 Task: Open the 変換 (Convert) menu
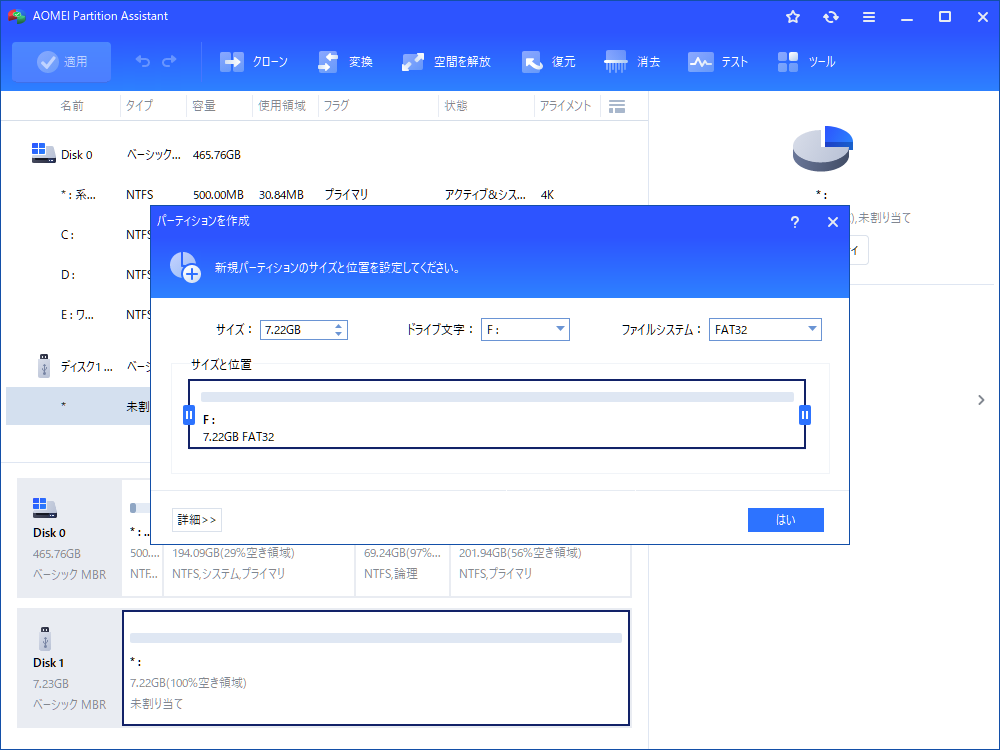pos(345,62)
